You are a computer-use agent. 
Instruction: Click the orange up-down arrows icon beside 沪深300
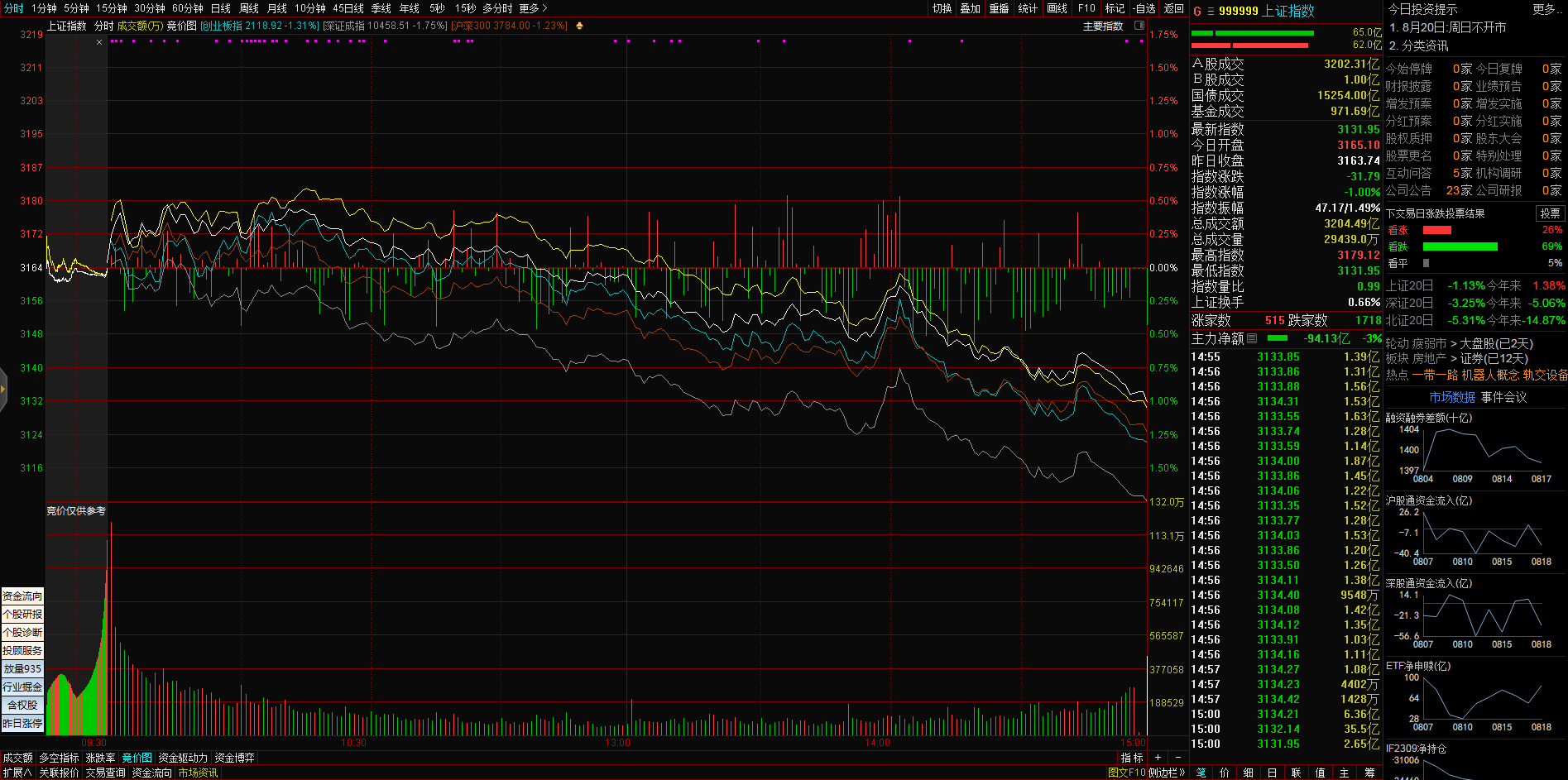pos(579,26)
